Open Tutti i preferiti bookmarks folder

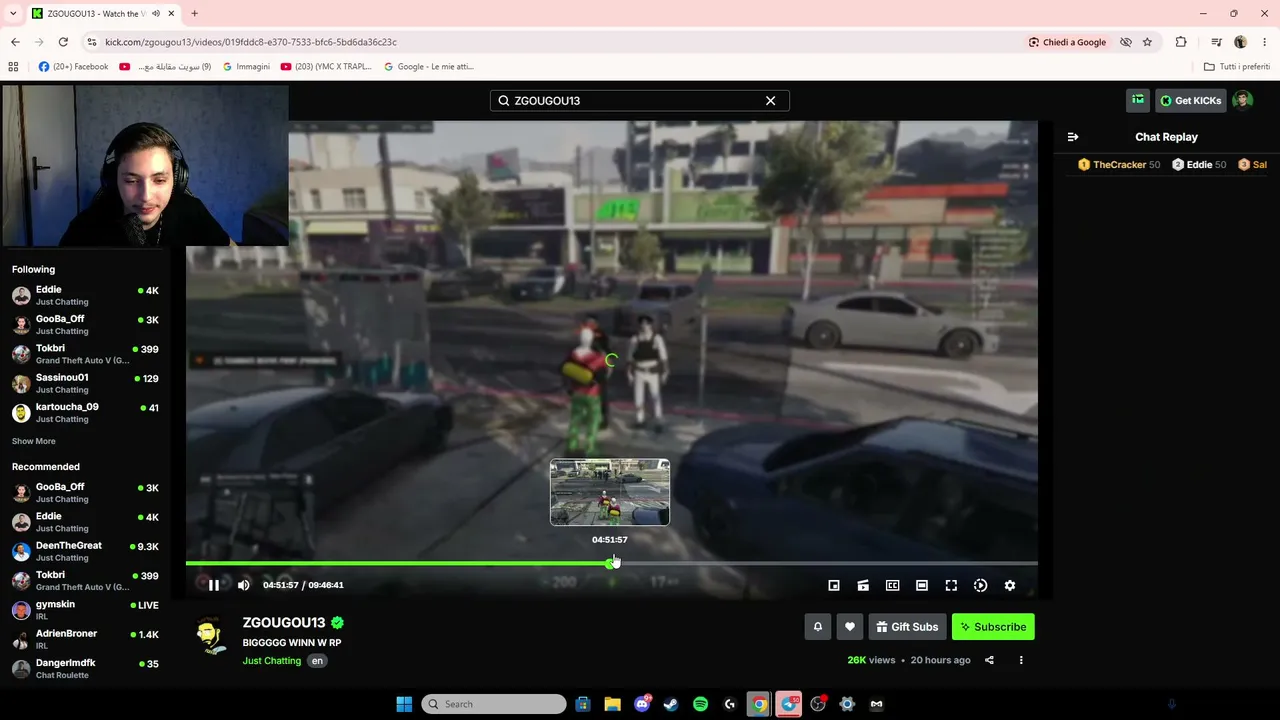1237,67
